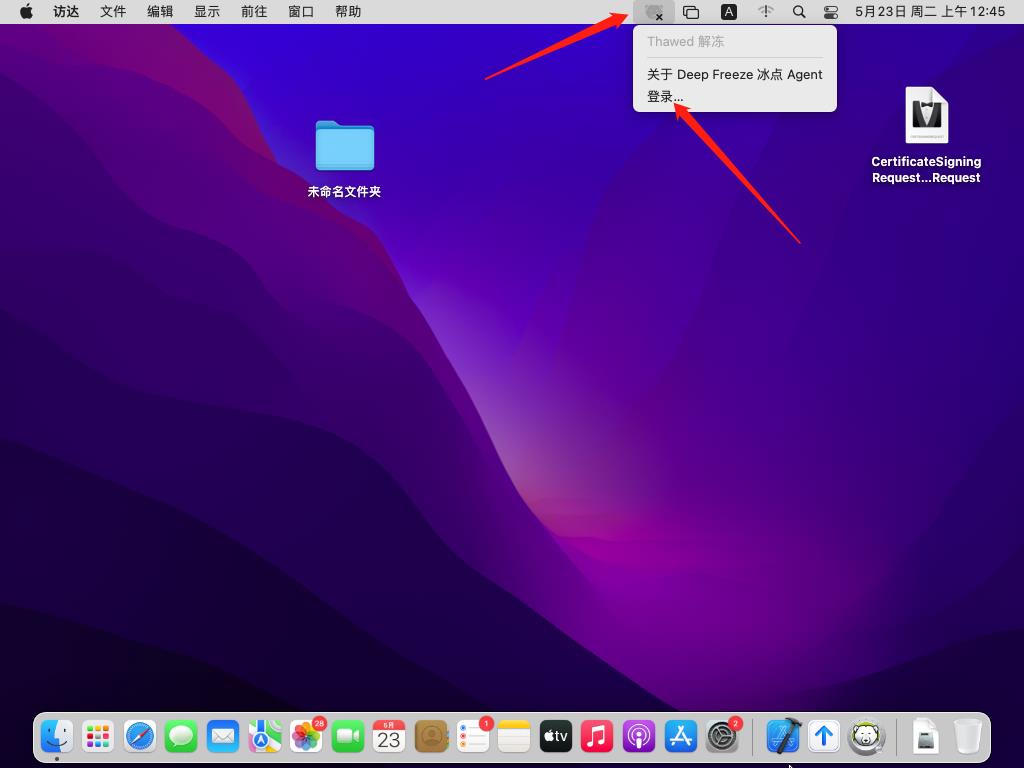
Task: Open the Apple menu
Action: (26, 12)
